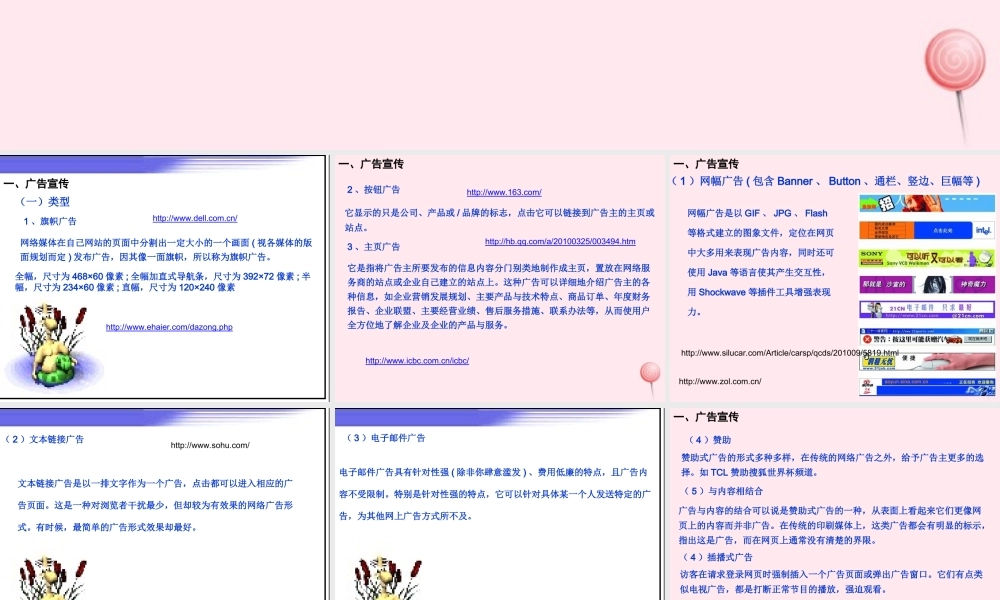Select the subheading （4）插播式广告
Viewport: 1000px width, 600px height.
click(717, 557)
